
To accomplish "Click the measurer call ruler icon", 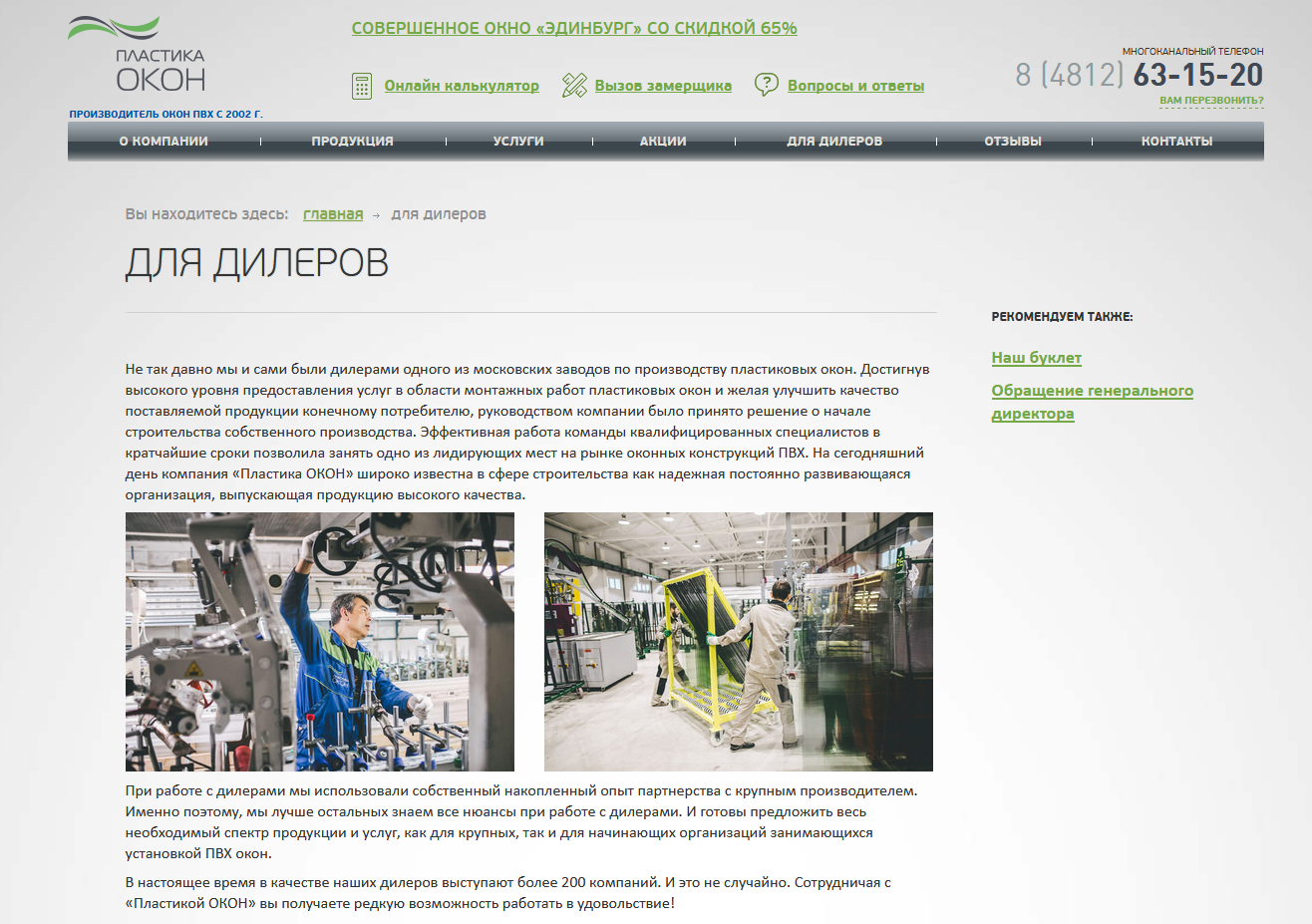I will [573, 86].
